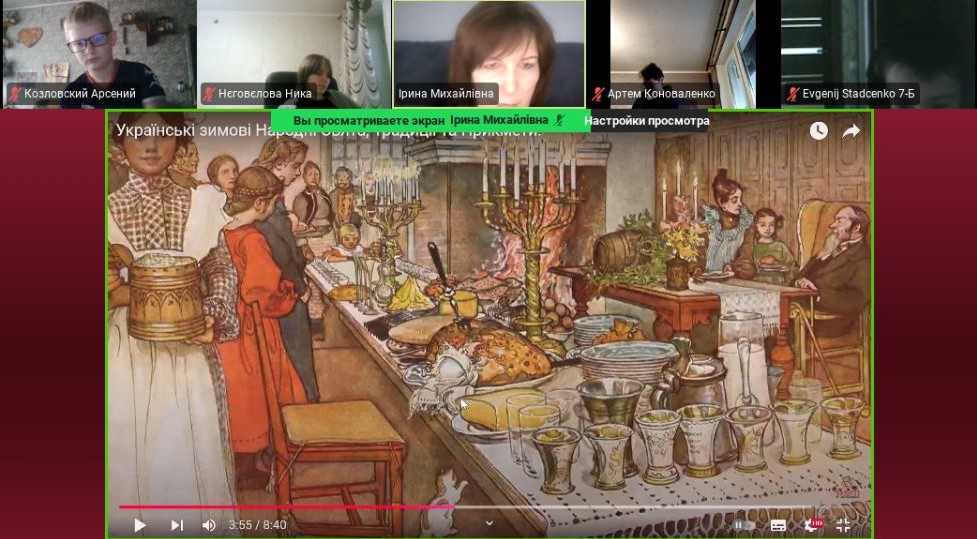
Task: Click muted mic icon of Evgenij Stadcenko
Action: tap(793, 94)
